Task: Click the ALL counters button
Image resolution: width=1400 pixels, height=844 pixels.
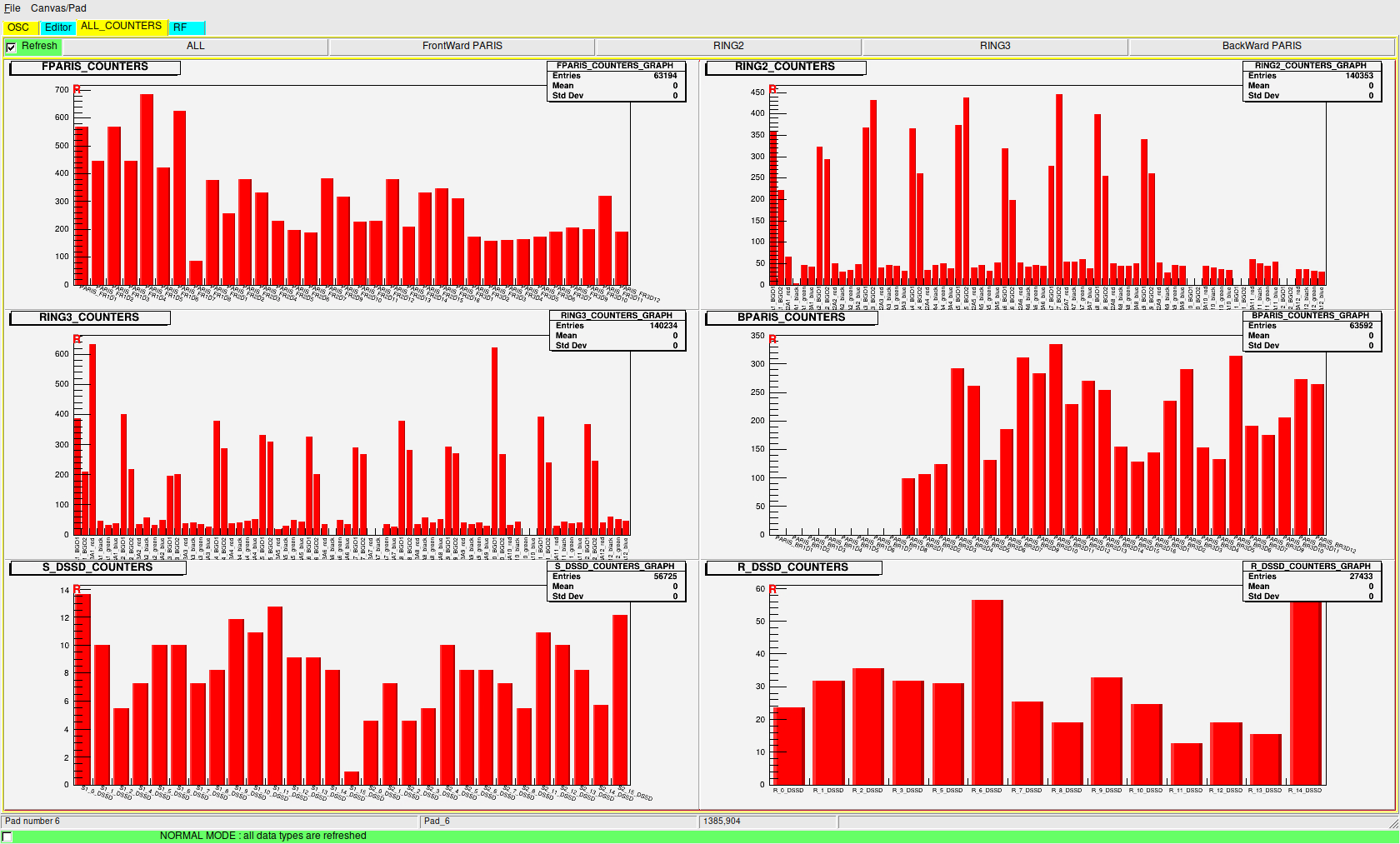Action: point(195,47)
